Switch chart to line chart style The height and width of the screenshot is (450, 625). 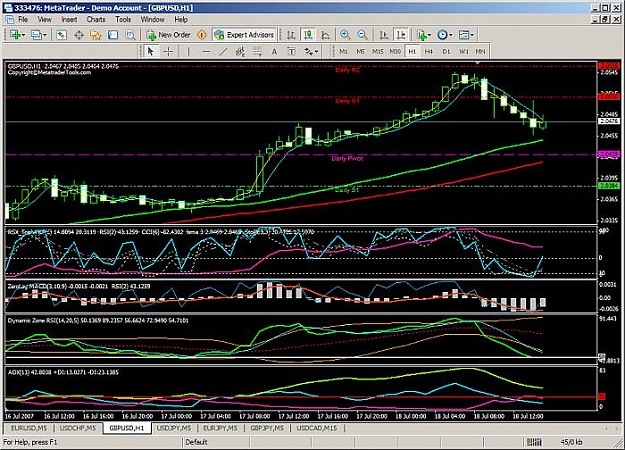(326, 35)
